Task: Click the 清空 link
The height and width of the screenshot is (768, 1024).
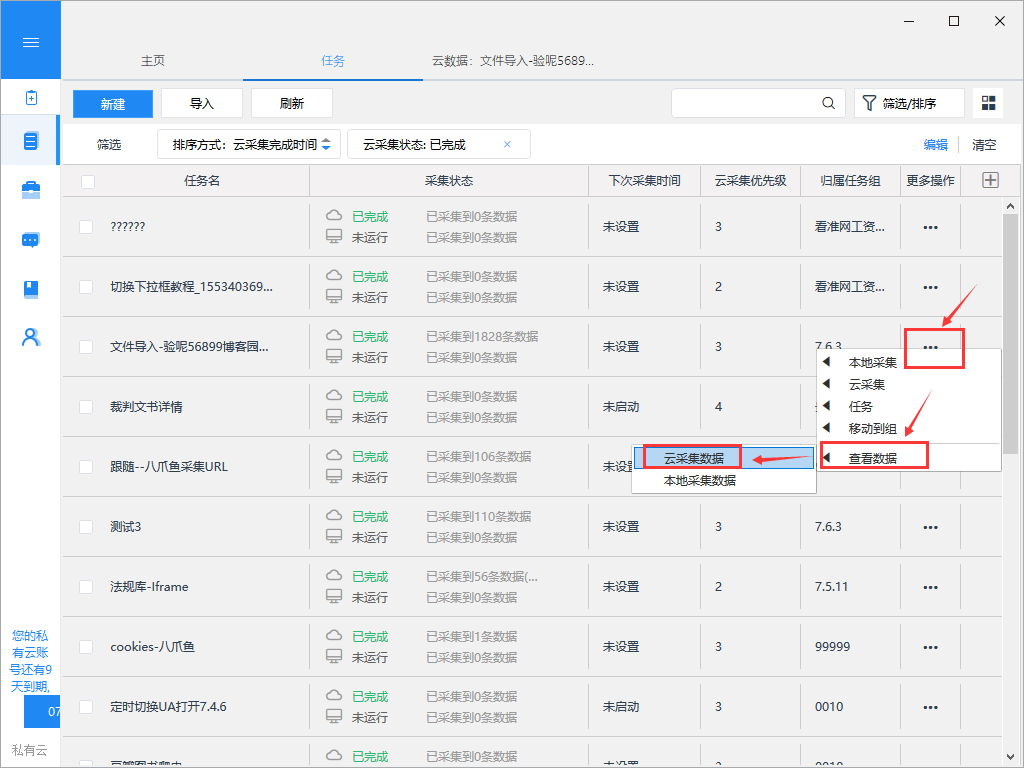Action: (984, 144)
